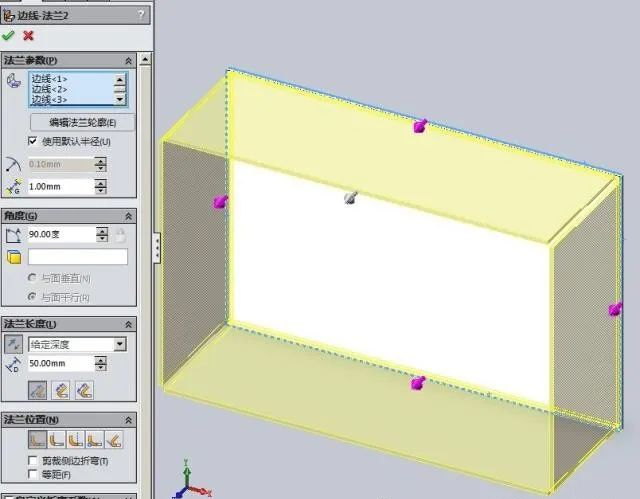The height and width of the screenshot is (499, 640).
Task: Choose the material inside flange position
Action: point(38,440)
